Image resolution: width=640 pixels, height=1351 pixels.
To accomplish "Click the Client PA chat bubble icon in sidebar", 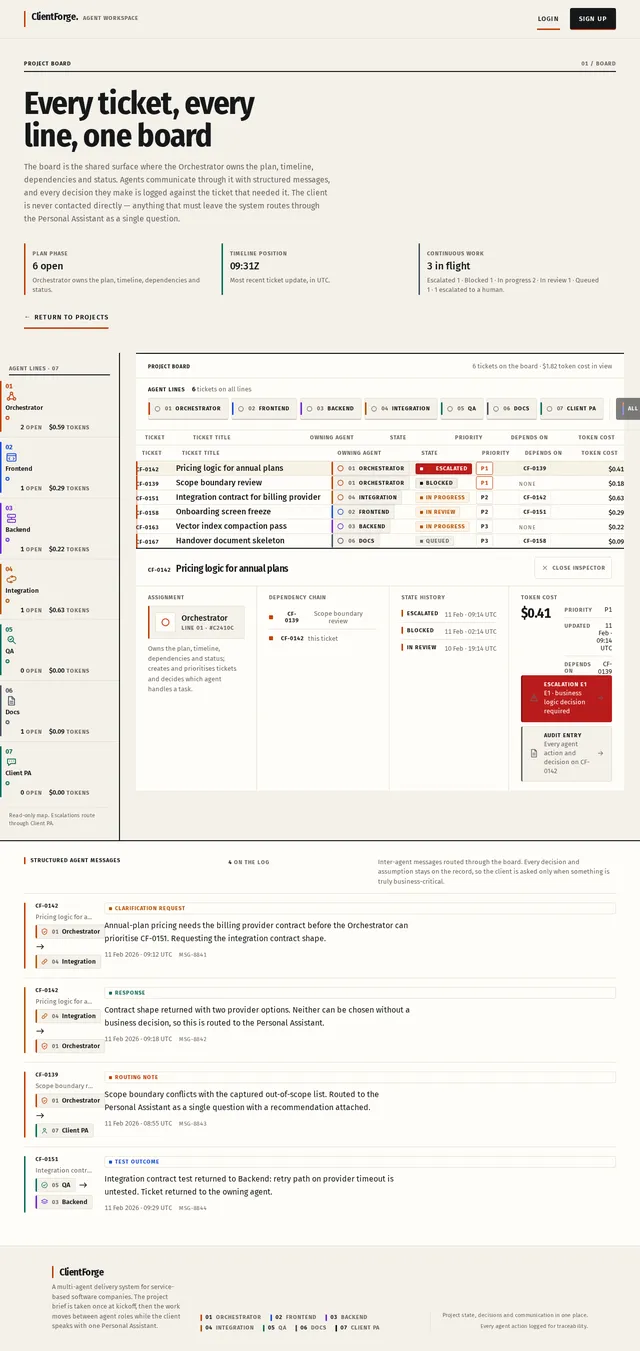I will pos(11,761).
